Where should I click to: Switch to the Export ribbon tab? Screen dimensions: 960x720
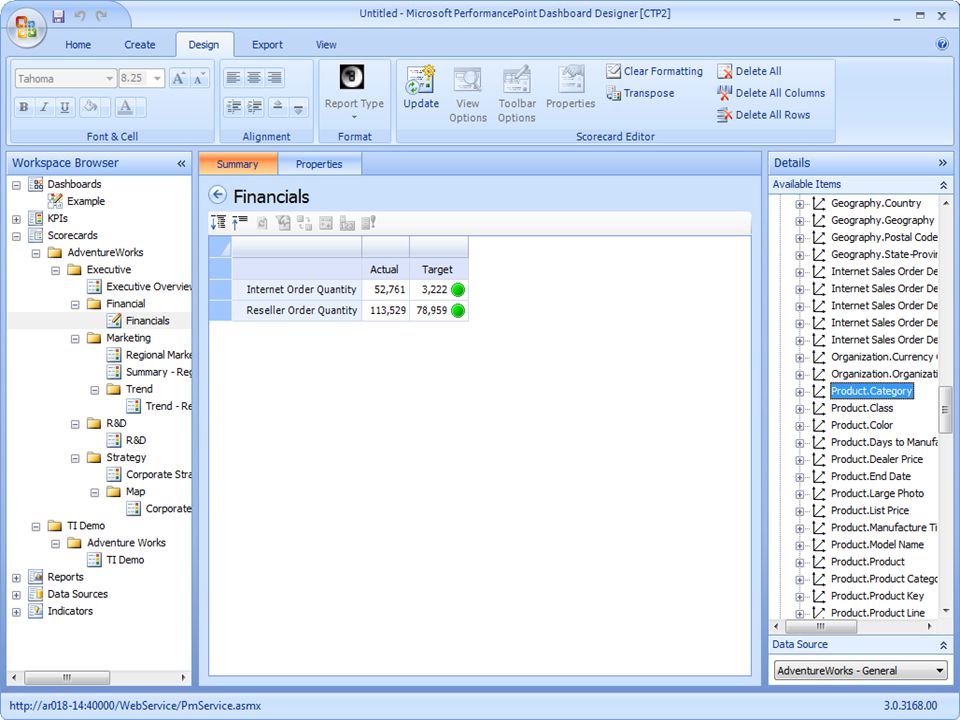pyautogui.click(x=268, y=45)
